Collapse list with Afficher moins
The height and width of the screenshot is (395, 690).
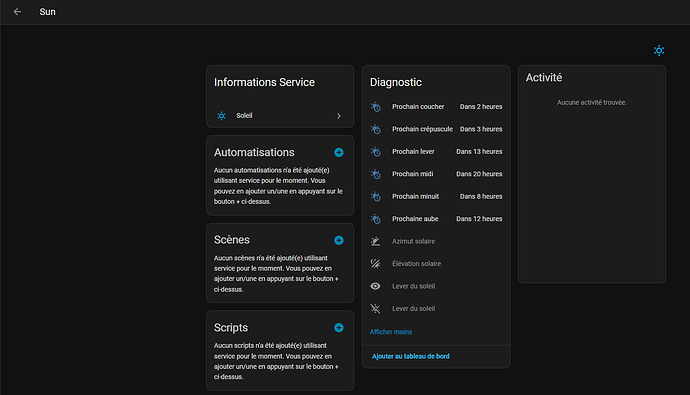click(x=391, y=332)
